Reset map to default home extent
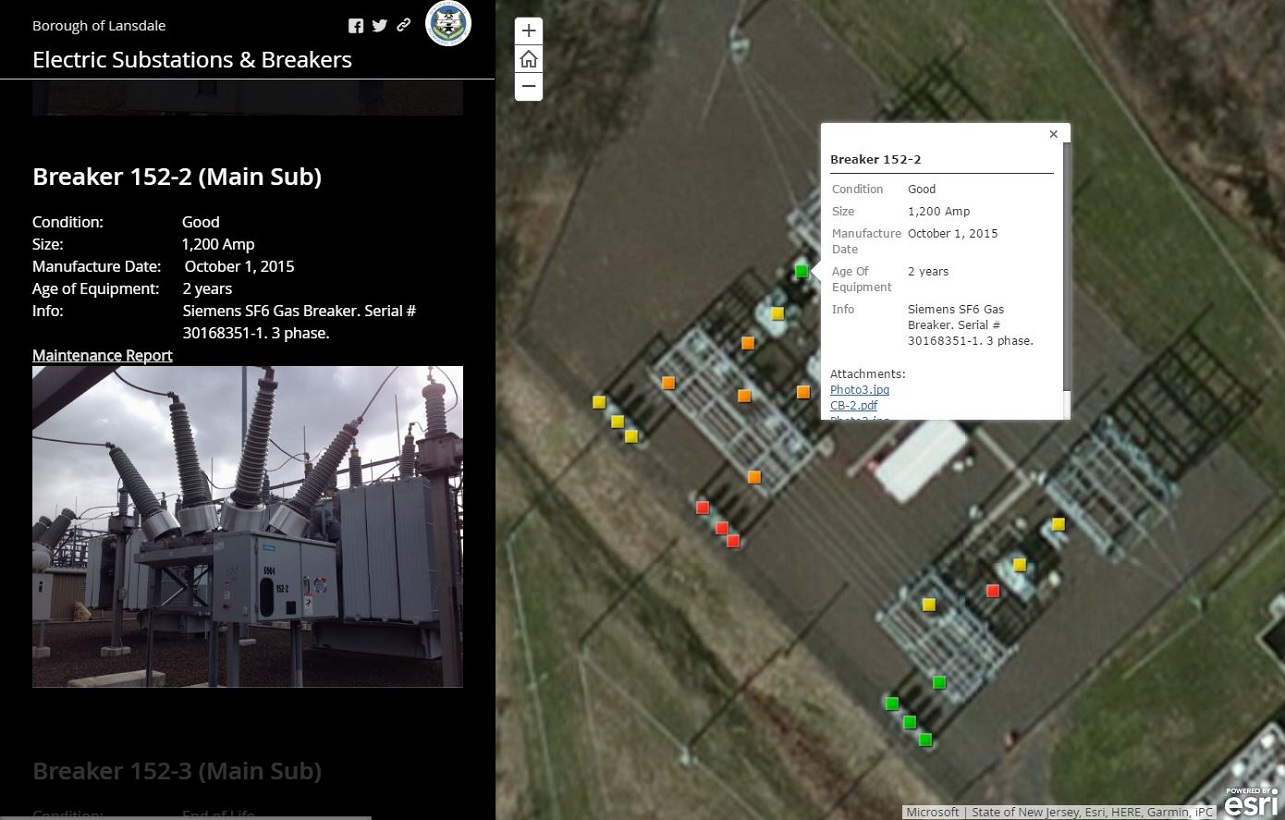 [529, 59]
